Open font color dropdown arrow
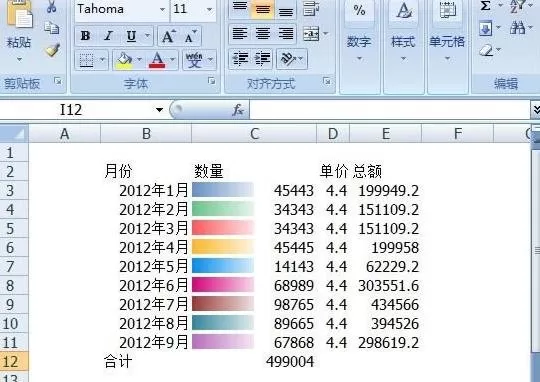This screenshot has width=540, height=382. (173, 60)
